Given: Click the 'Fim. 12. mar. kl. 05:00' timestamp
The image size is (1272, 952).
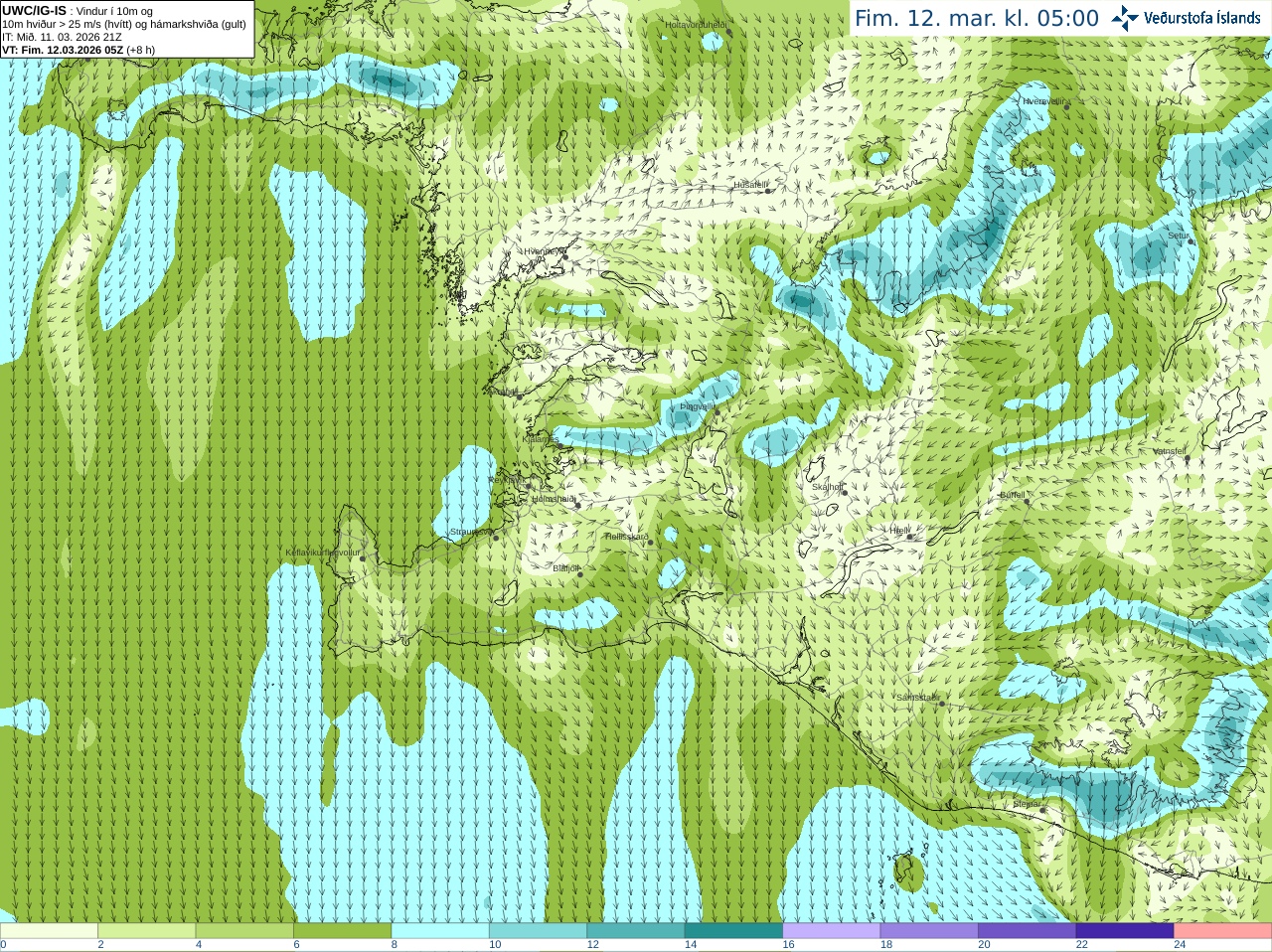Looking at the screenshot, I should point(977,19).
